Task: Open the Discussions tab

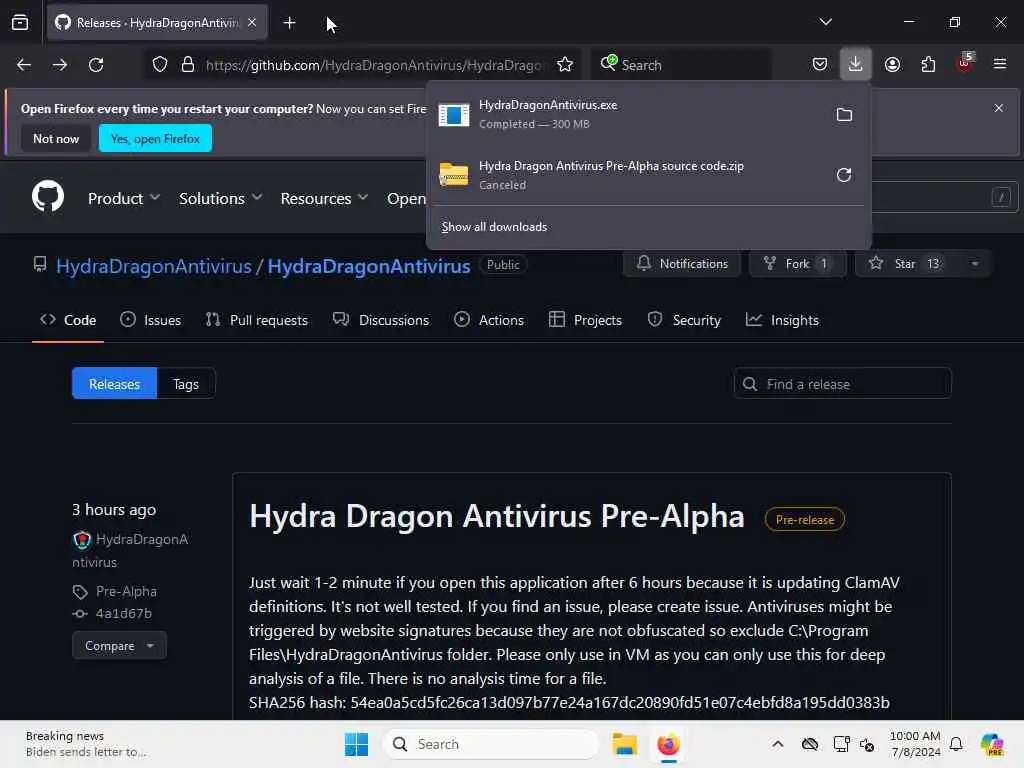Action: point(381,320)
